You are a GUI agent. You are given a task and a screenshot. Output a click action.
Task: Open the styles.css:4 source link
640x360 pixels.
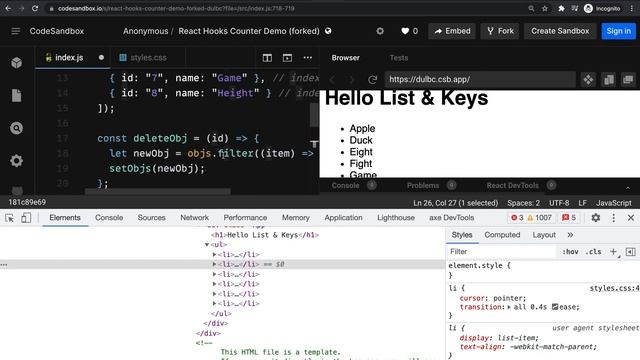tap(614, 288)
